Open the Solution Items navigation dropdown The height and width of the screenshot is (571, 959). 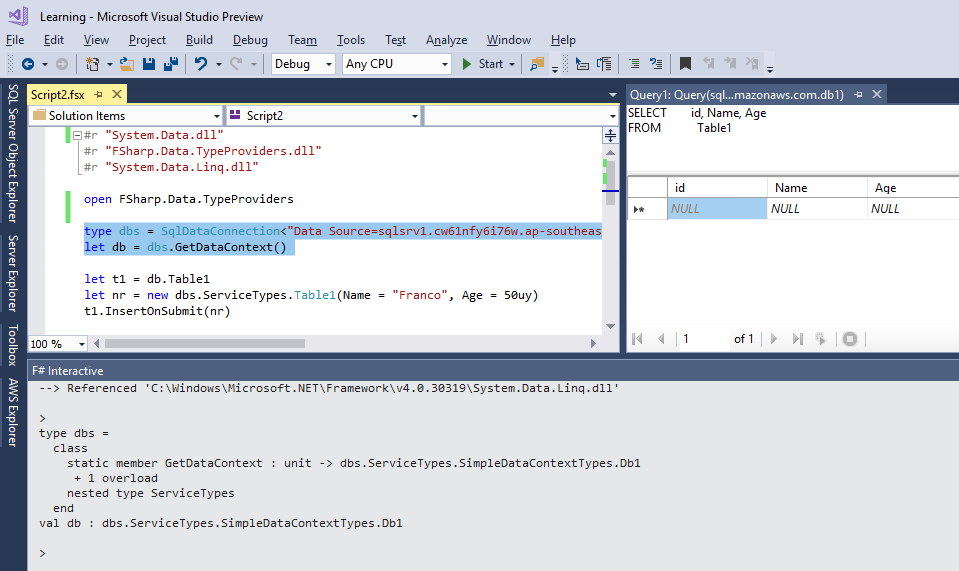click(127, 116)
